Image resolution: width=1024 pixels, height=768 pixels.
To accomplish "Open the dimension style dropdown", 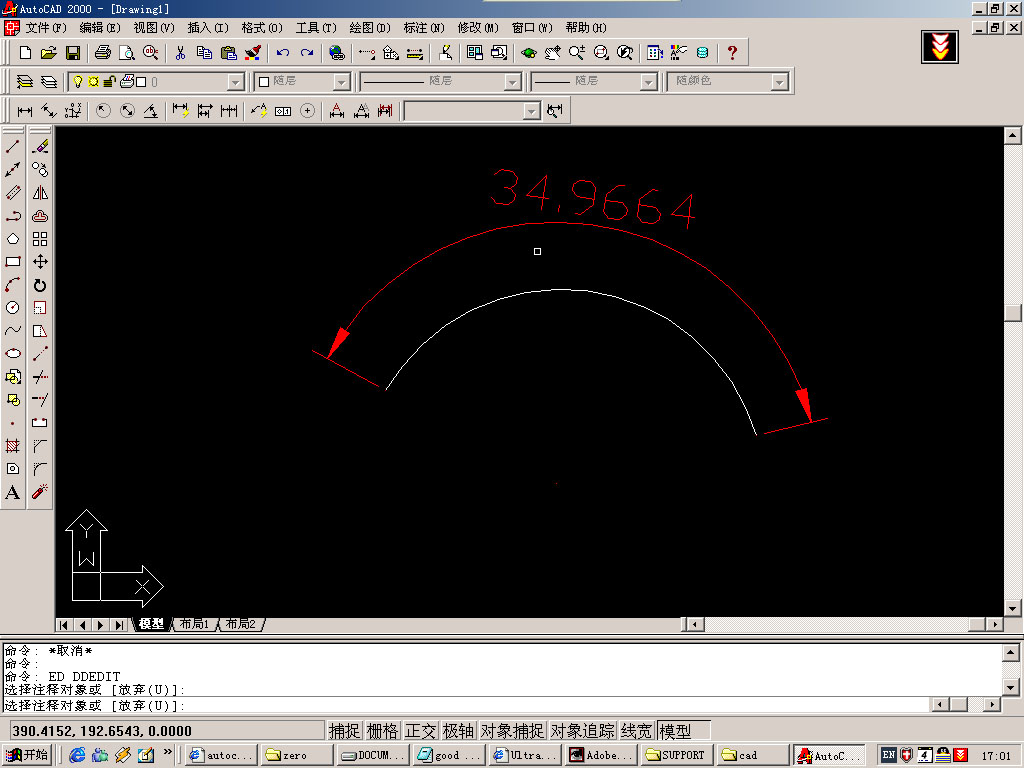I will (x=531, y=112).
